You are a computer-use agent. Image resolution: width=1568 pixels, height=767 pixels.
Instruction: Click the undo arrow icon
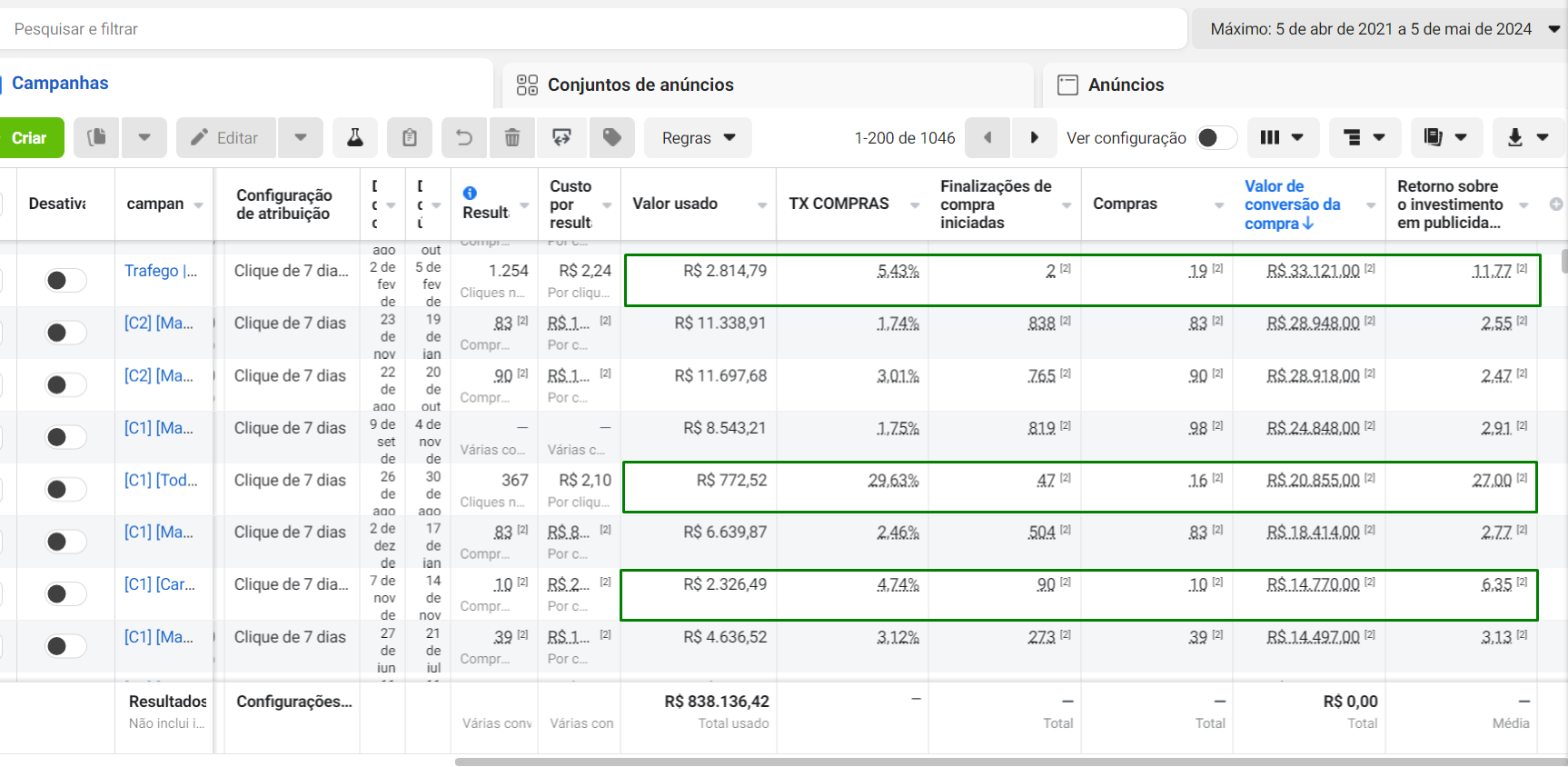click(x=464, y=137)
